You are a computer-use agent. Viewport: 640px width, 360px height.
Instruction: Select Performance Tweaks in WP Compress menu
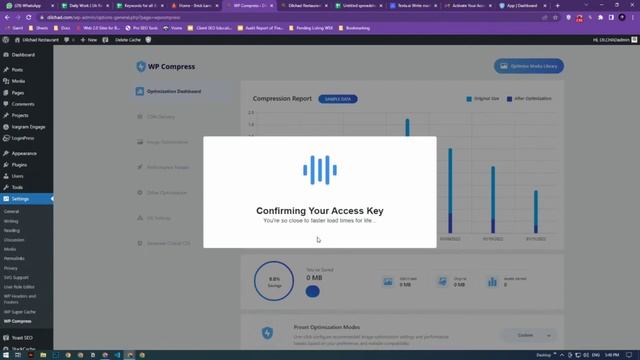point(168,167)
